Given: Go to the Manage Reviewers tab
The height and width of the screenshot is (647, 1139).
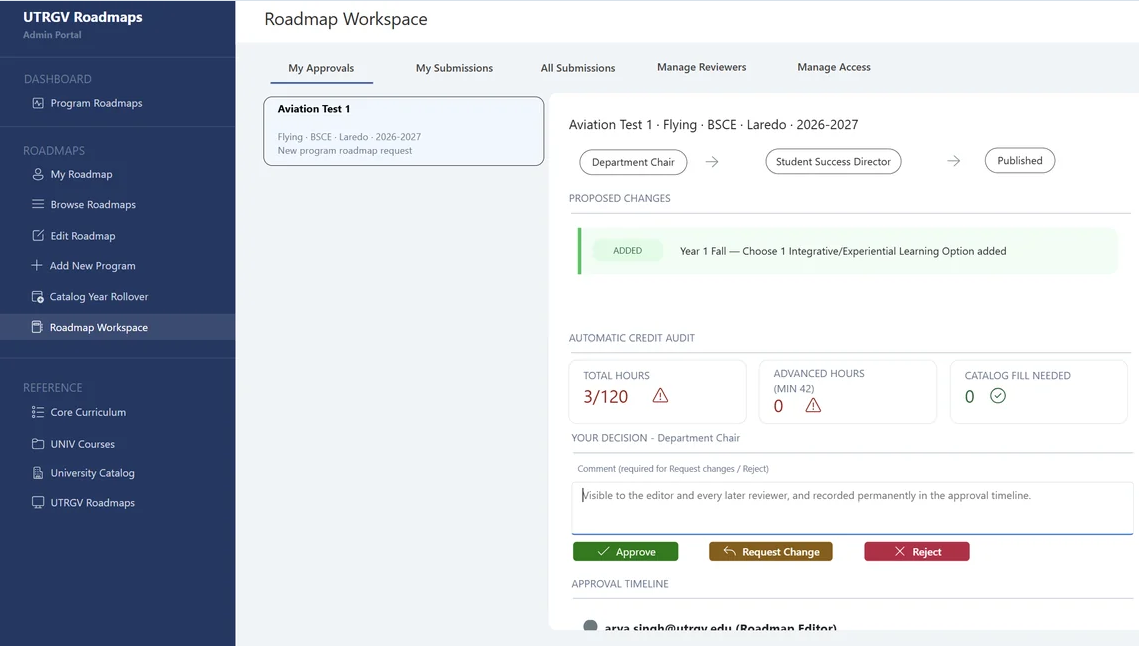Looking at the screenshot, I should pos(702,67).
